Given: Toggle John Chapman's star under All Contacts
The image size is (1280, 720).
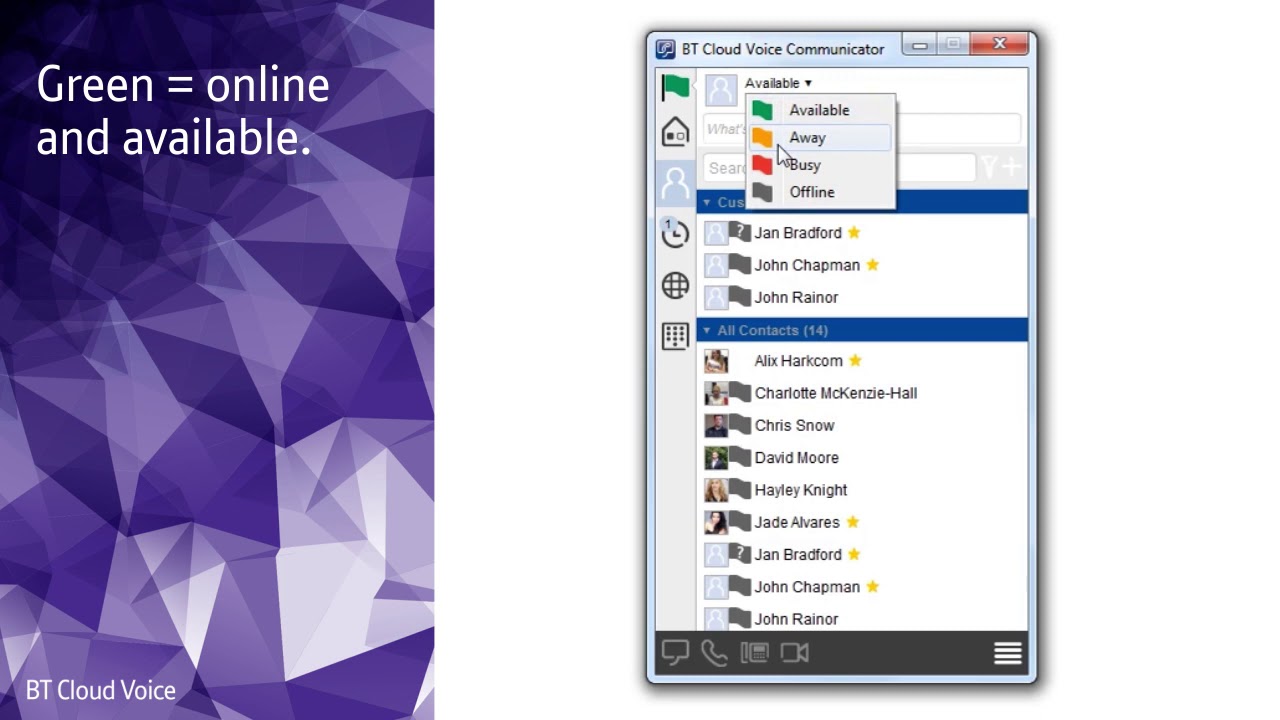Looking at the screenshot, I should coord(872,586).
